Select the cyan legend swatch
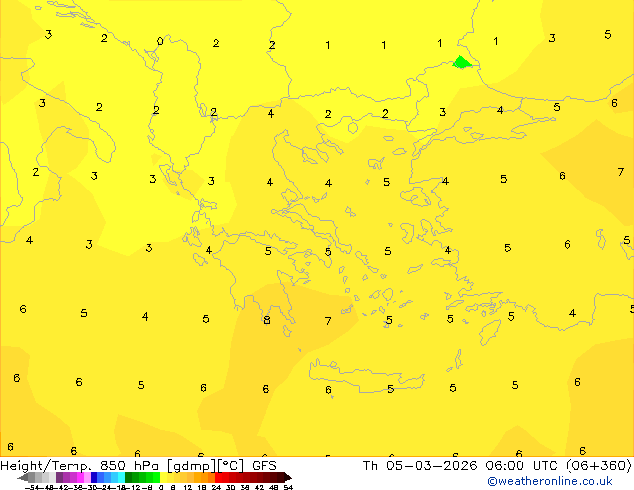Viewport: 634px width, 490px height. (x=121, y=477)
